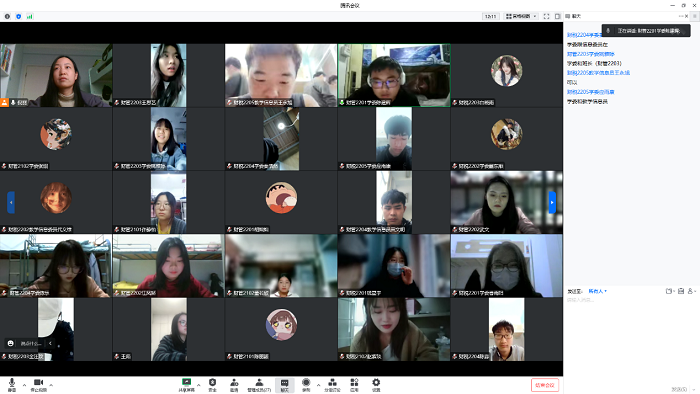Open the manage members panel
The width and height of the screenshot is (700, 394).
coord(259,385)
